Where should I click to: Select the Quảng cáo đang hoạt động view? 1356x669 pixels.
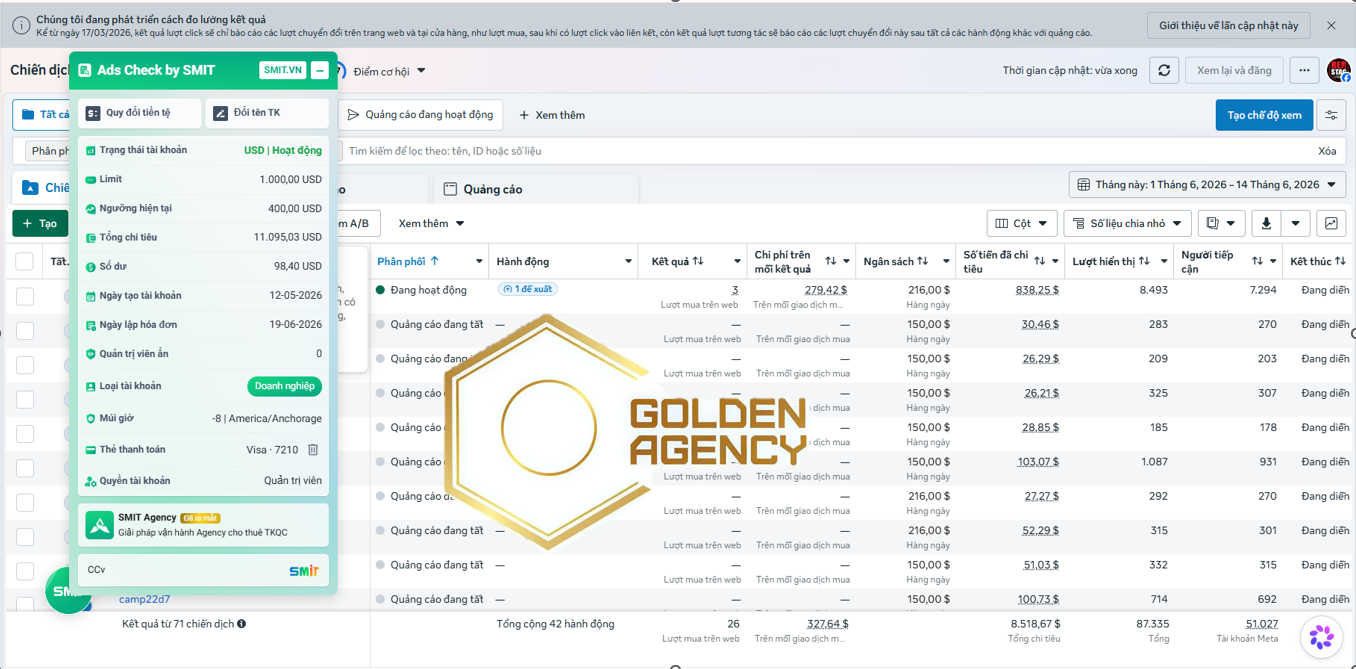coord(420,115)
